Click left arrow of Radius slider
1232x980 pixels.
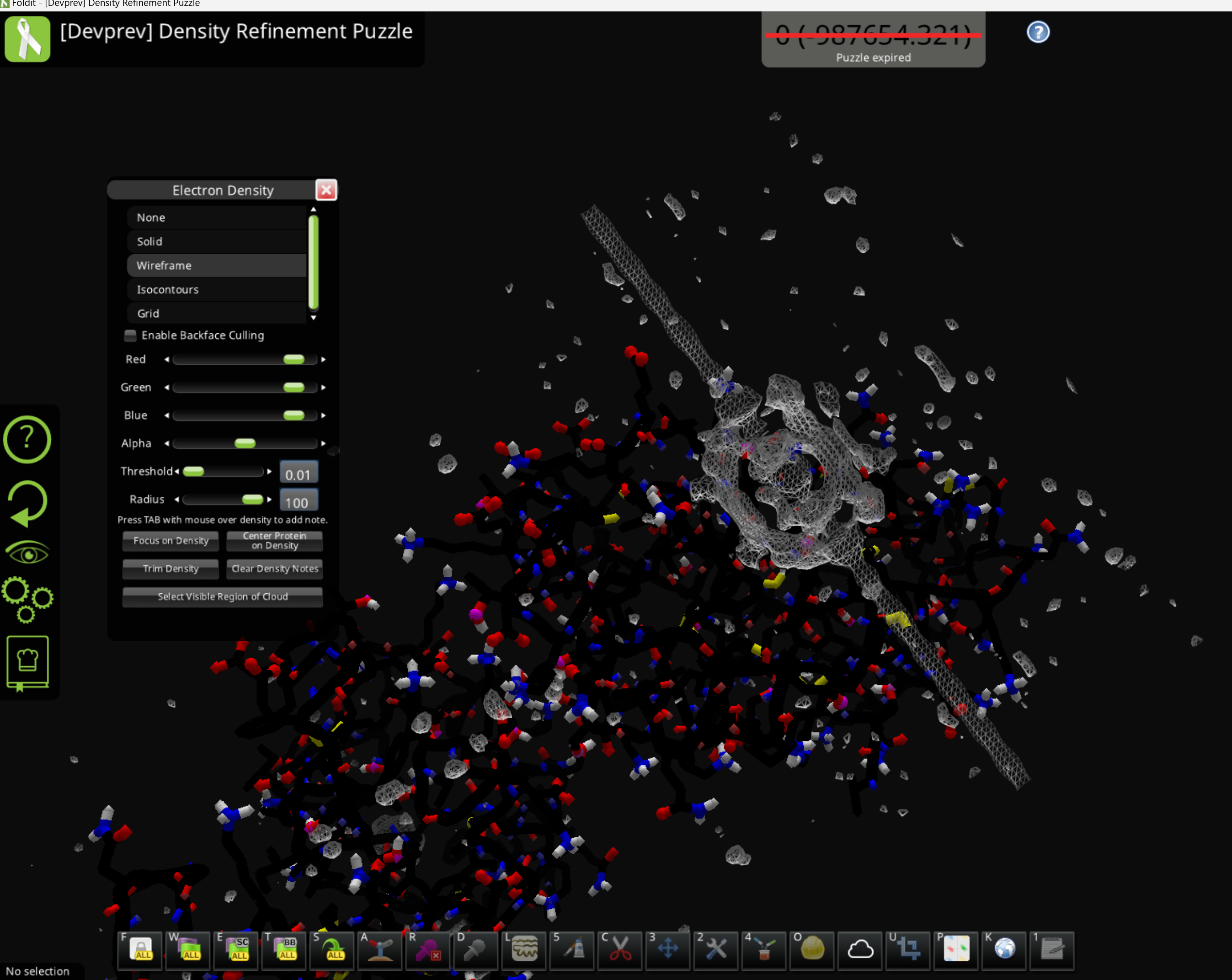point(176,500)
